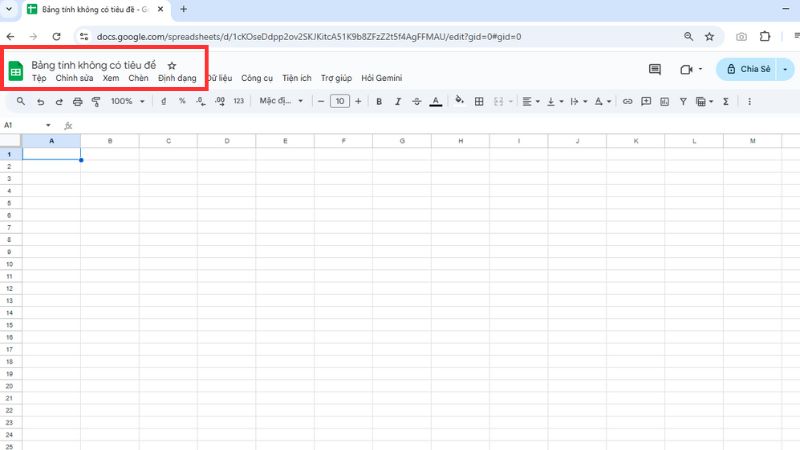Screen dimensions: 800x450
Task: Click the "Chia Sẻ" share button
Action: [749, 69]
